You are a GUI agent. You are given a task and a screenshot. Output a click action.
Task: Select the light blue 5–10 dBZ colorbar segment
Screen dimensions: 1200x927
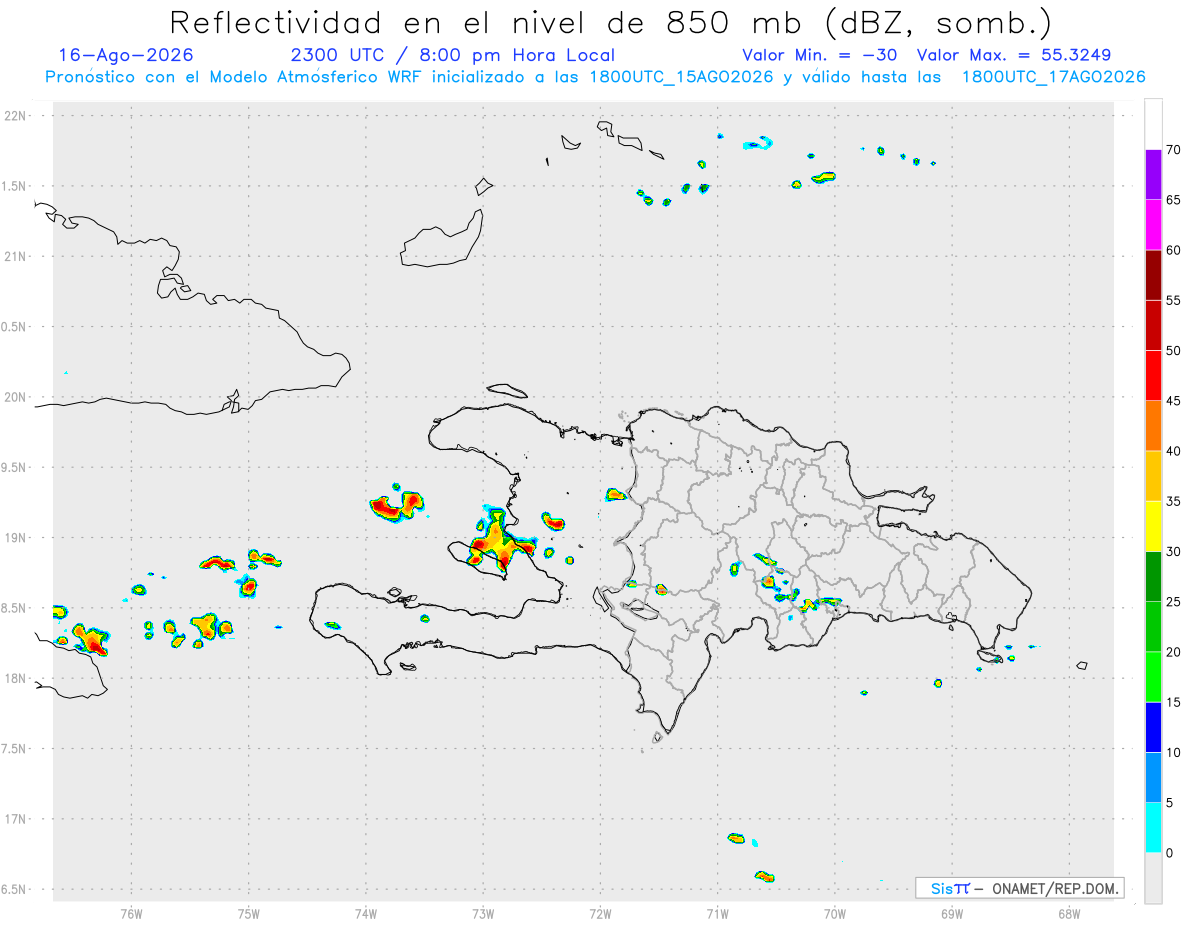(1153, 778)
